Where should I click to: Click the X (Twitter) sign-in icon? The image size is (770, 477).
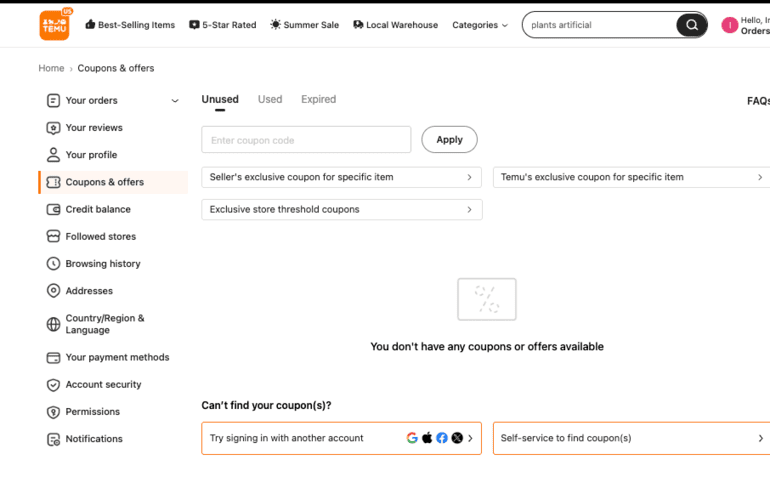(x=457, y=438)
